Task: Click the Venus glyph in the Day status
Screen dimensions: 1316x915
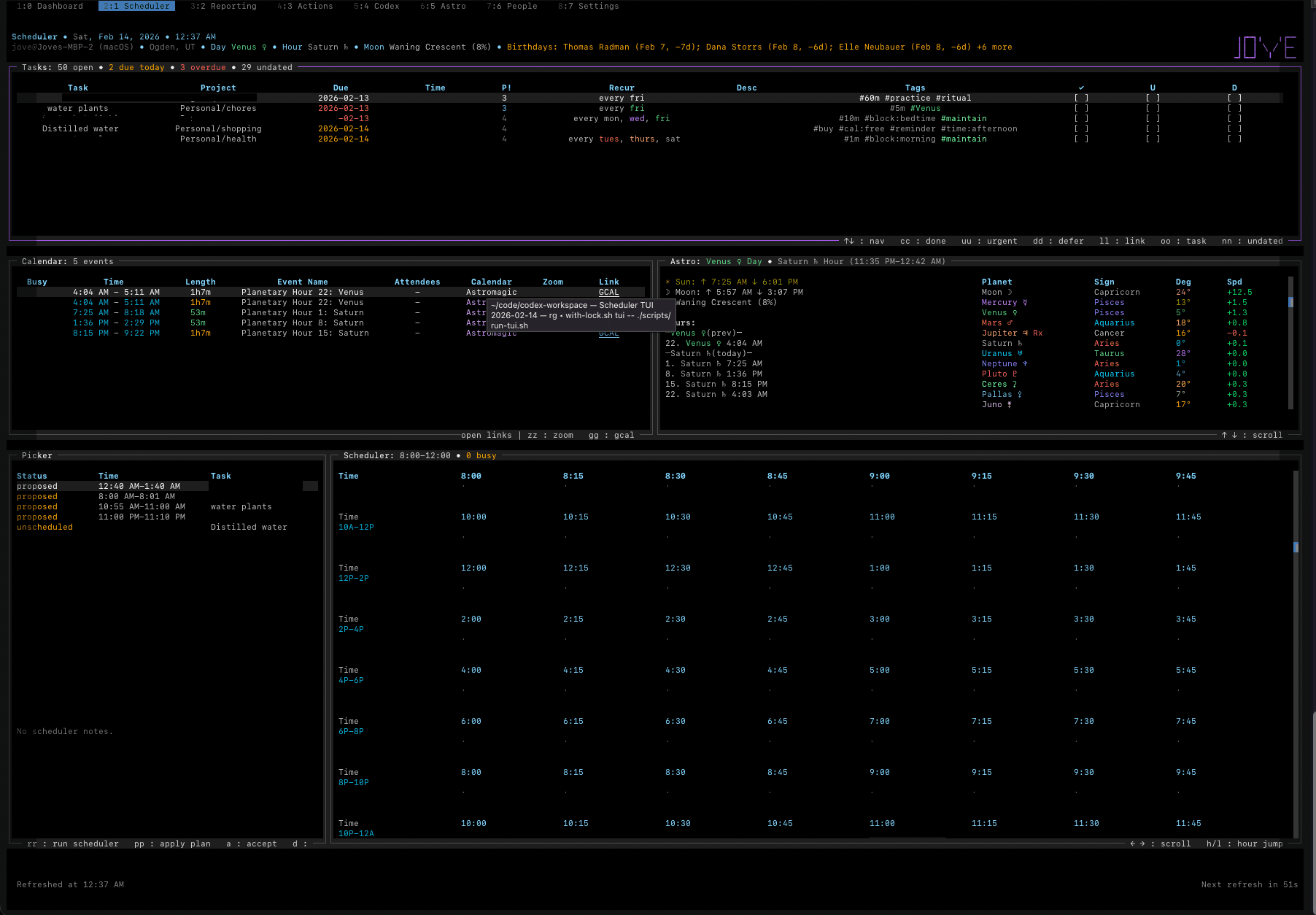Action: [263, 47]
